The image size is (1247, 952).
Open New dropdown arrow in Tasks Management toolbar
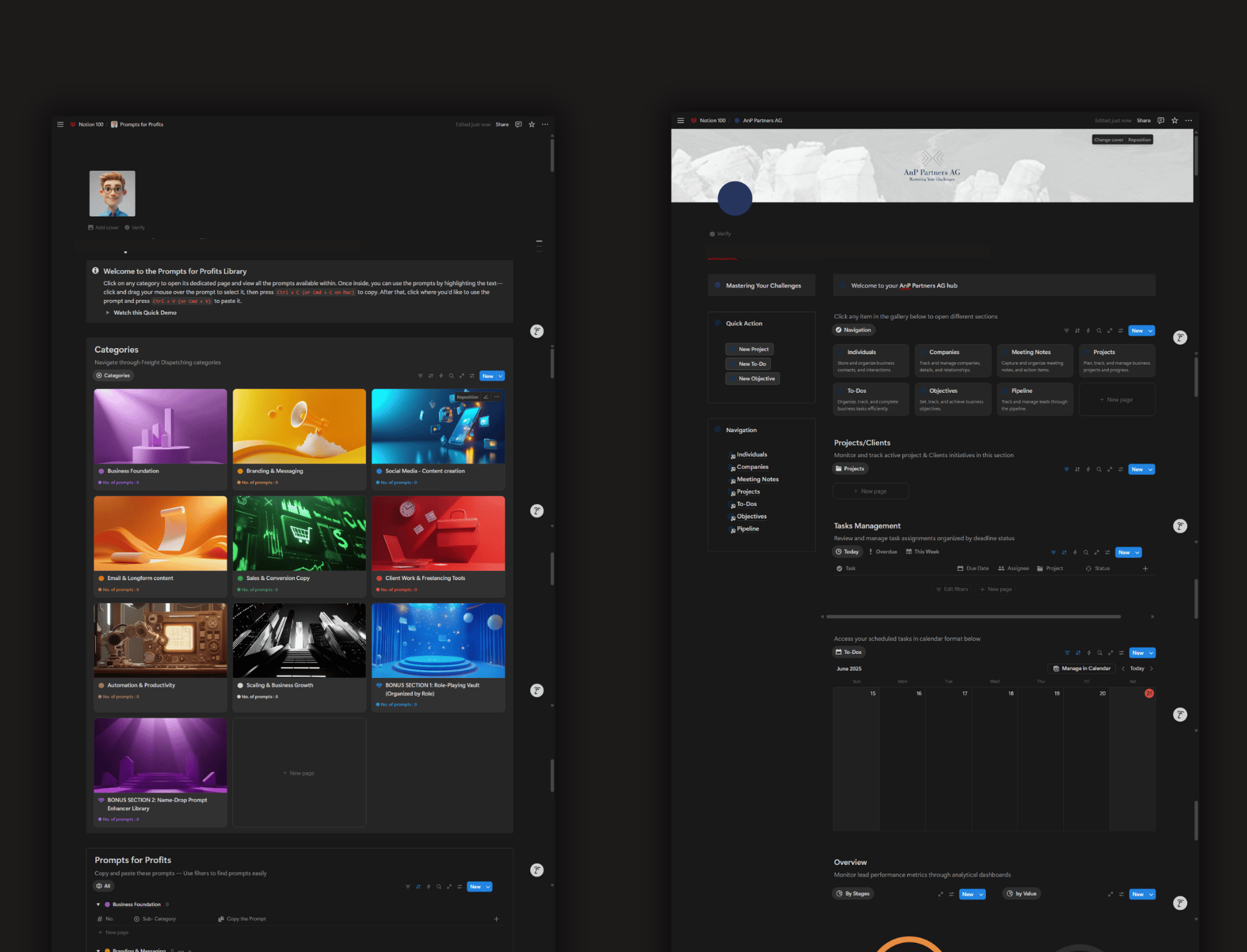click(1137, 553)
